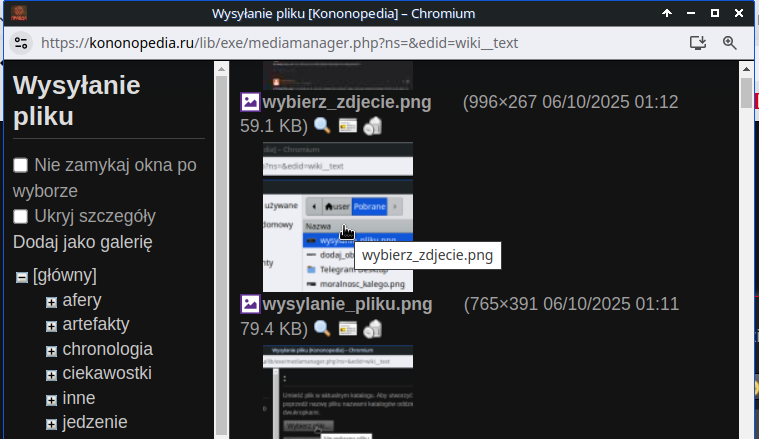Open the artefakty namespace link

pos(95,325)
